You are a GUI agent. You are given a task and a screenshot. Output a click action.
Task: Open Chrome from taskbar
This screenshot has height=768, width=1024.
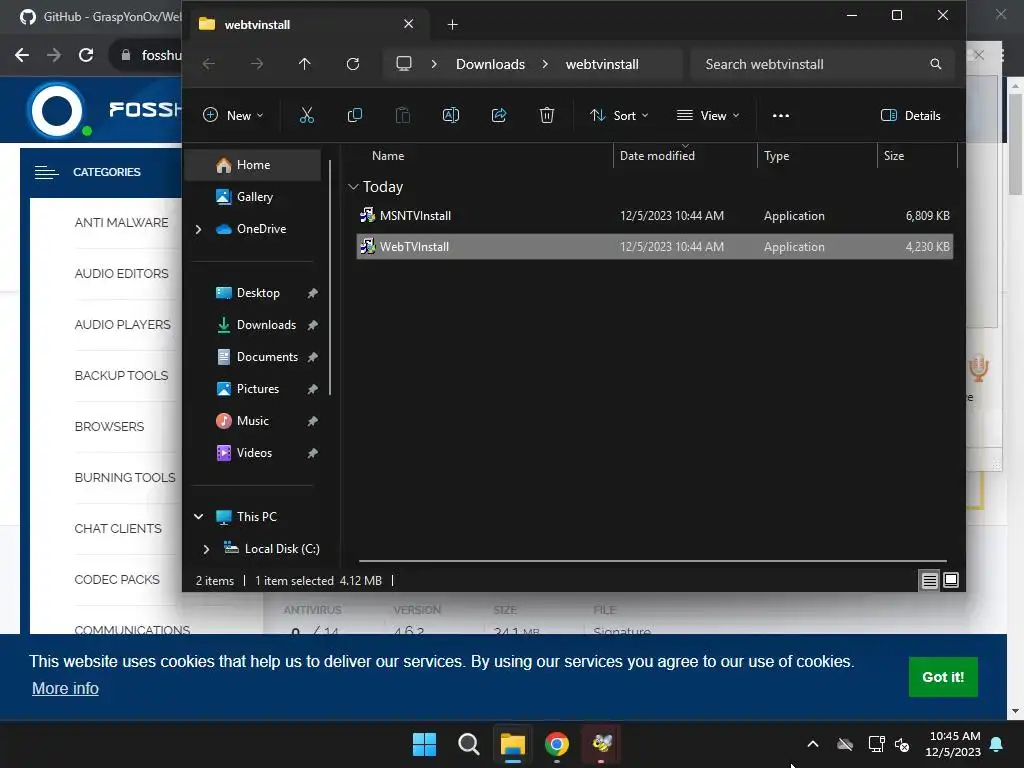(x=556, y=744)
